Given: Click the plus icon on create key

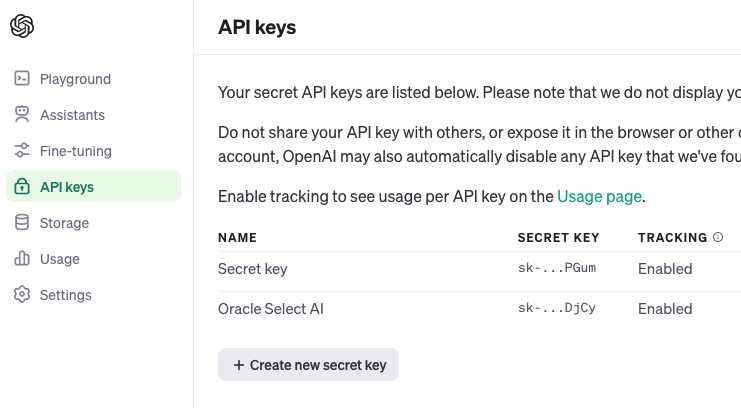Looking at the screenshot, I should (239, 365).
